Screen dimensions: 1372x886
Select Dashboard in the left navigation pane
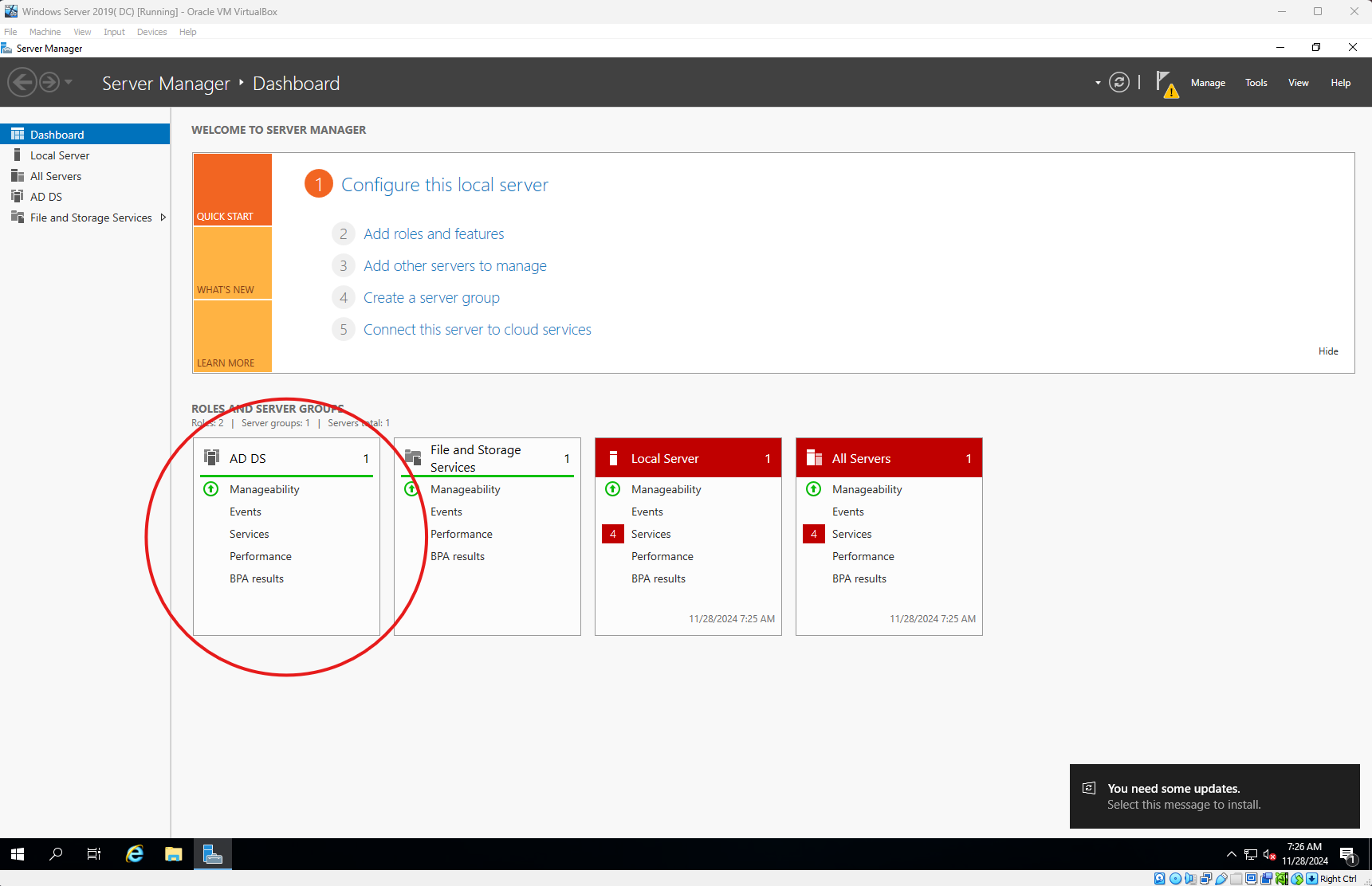pos(85,135)
